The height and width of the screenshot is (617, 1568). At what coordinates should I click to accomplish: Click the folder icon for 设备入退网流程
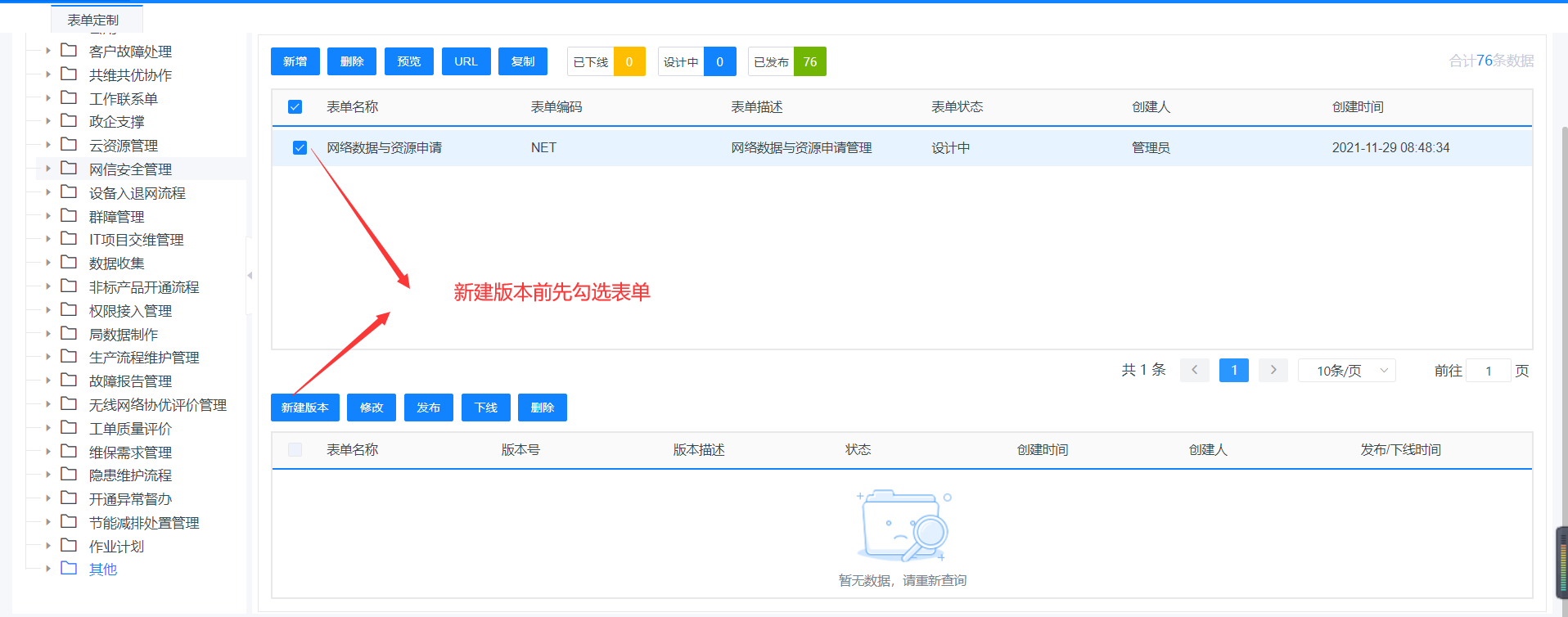click(x=69, y=192)
